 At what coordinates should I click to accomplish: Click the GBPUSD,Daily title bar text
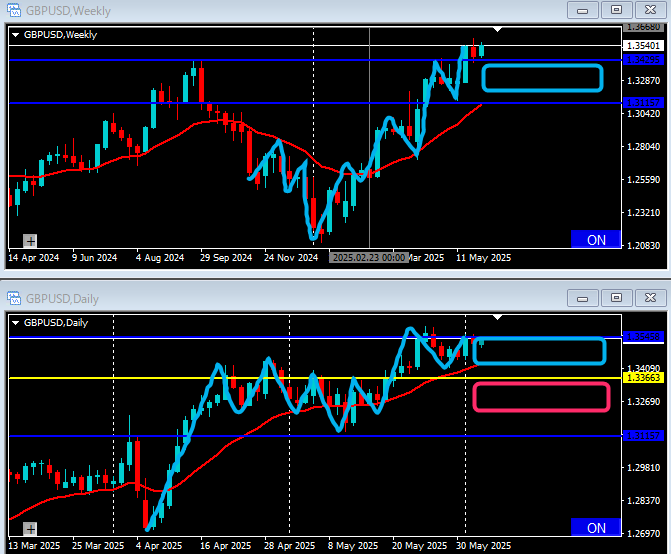click(x=62, y=299)
